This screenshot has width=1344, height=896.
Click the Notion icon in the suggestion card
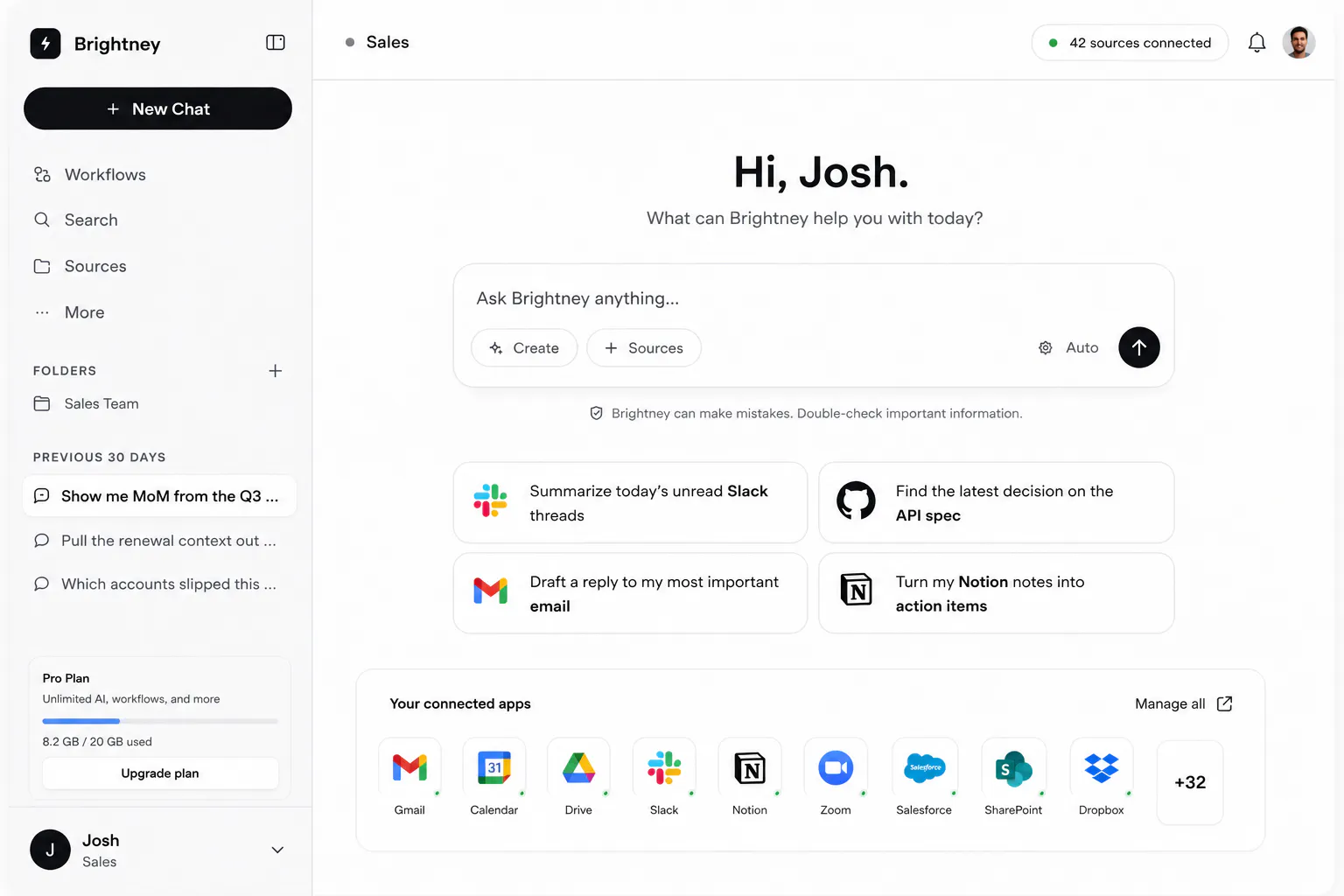[x=856, y=591]
